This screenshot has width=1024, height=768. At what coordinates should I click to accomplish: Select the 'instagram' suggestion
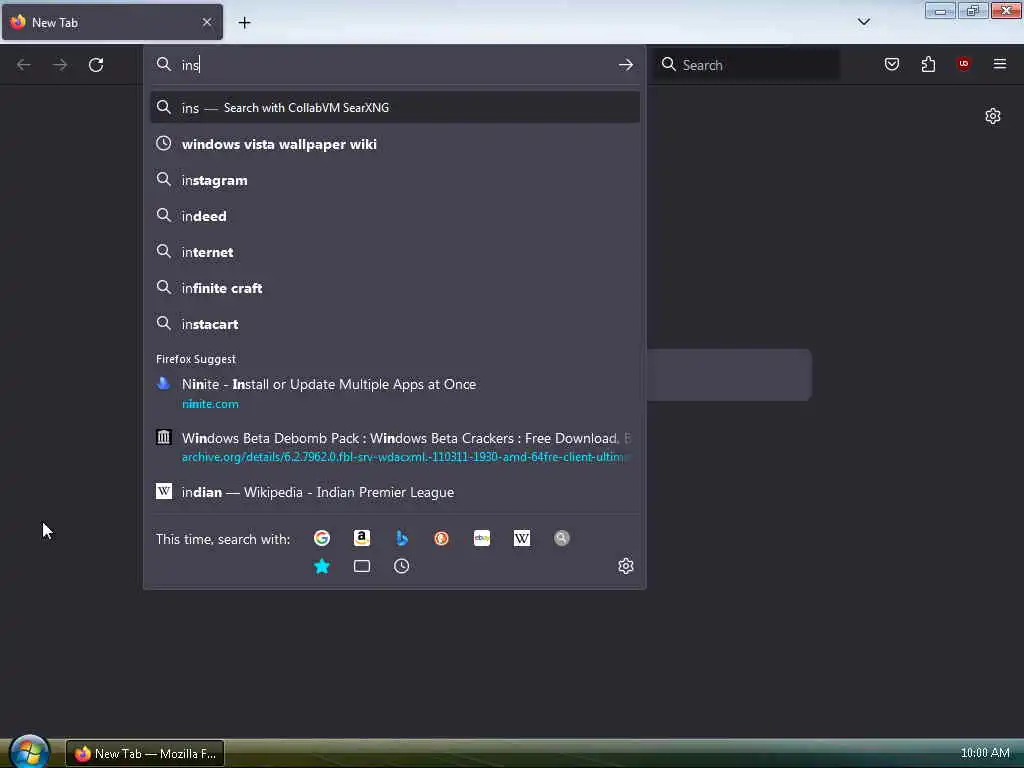(x=394, y=180)
